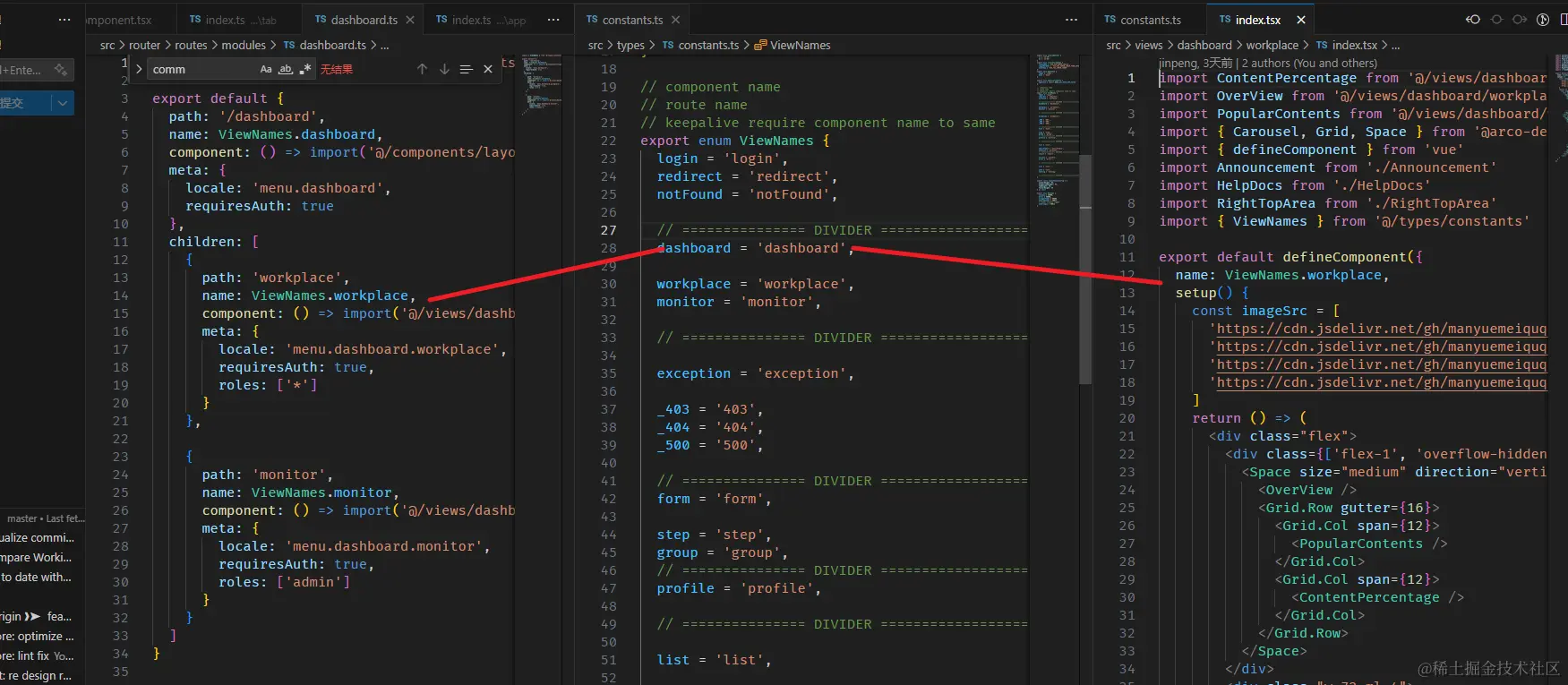This screenshot has height=685, width=1568.
Task: Open cdn.jsdelivr.net URL on line 16
Action: coord(1382,347)
